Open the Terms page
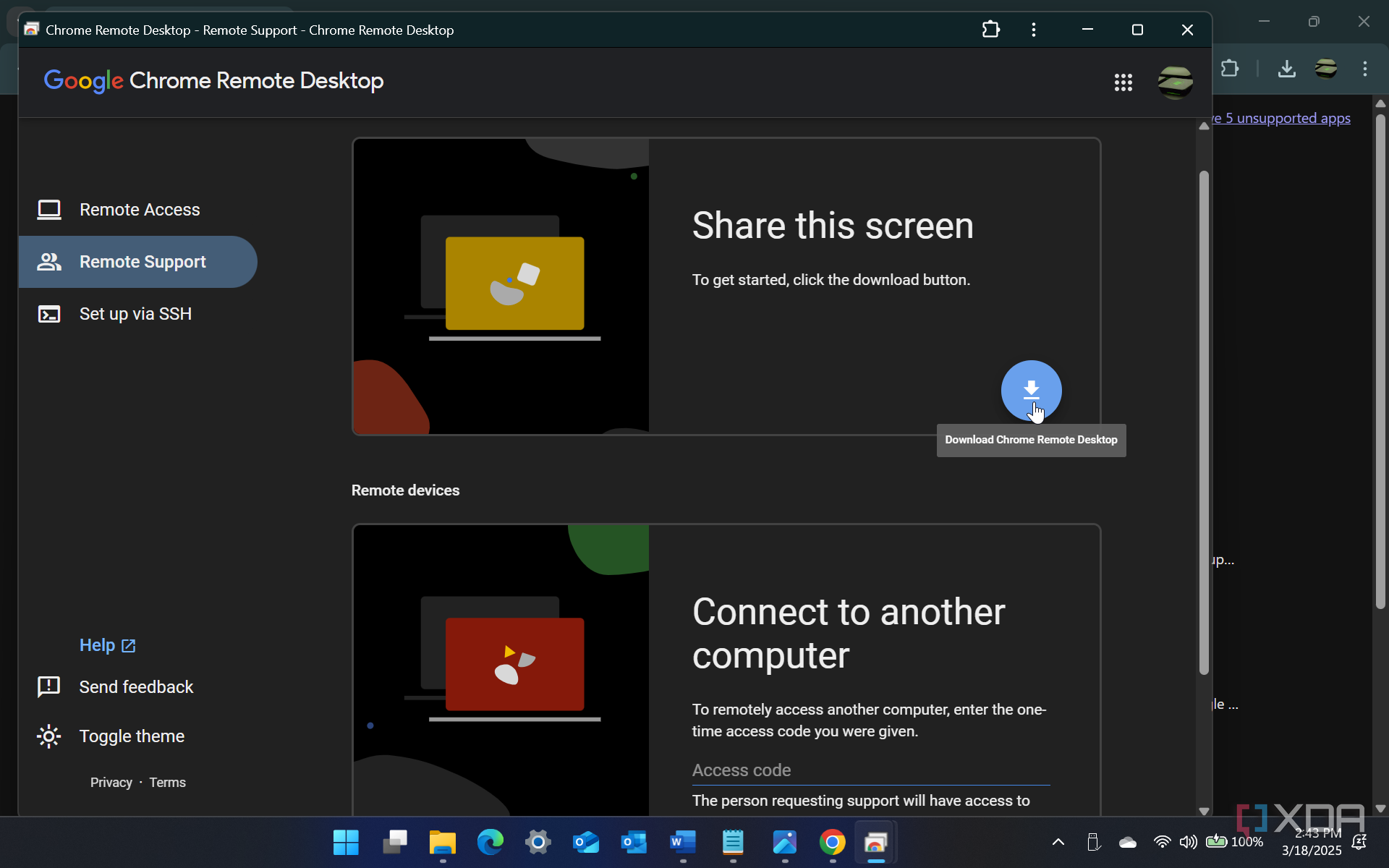This screenshot has height=868, width=1389. 166,782
